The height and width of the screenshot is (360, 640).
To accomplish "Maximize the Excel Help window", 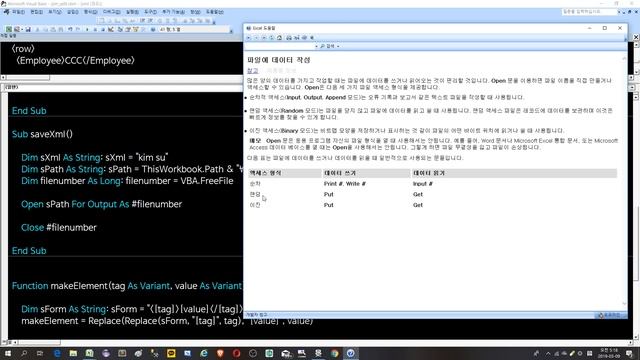I will point(604,28).
